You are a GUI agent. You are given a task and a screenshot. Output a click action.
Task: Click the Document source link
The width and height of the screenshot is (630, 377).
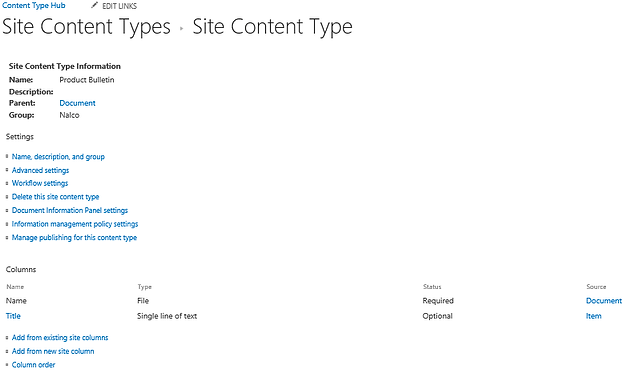[604, 301]
